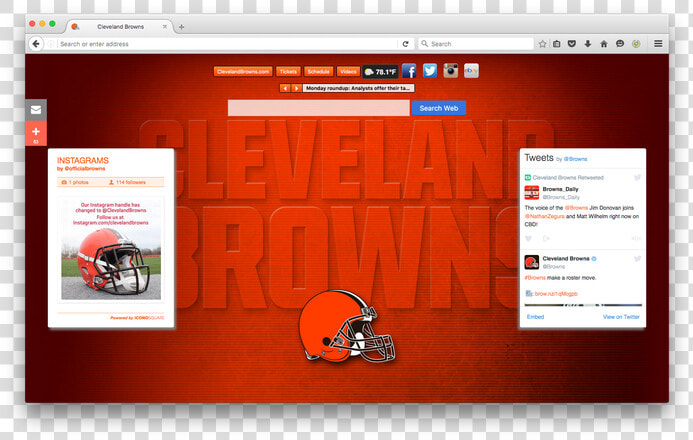Open the Cleveland Browns helmet avatar
The height and width of the screenshot is (440, 693).
[532, 262]
